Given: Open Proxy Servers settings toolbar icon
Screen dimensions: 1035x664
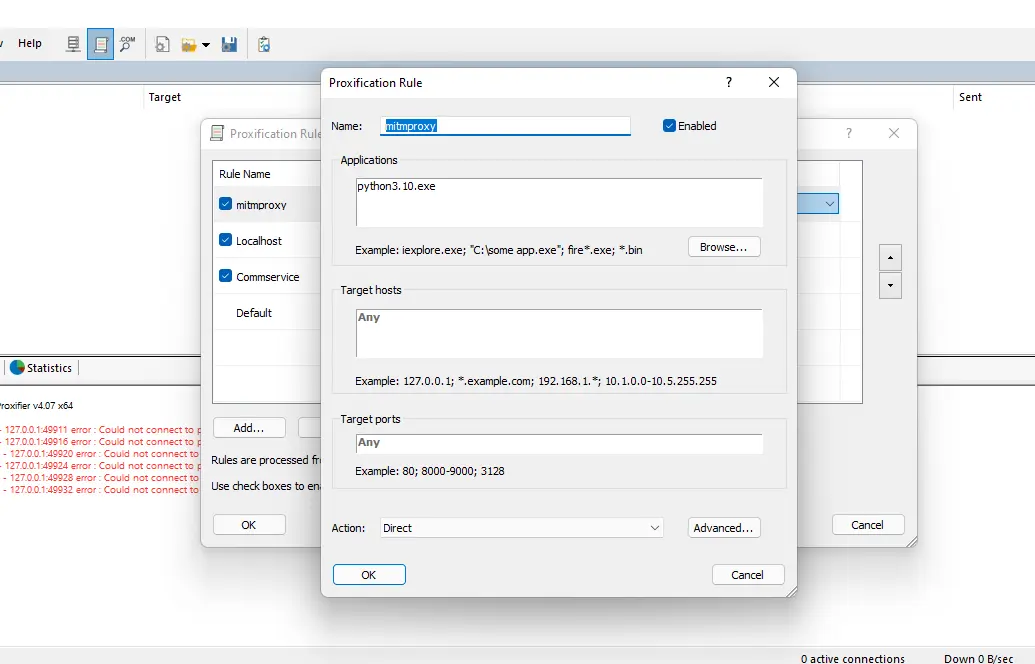Looking at the screenshot, I should [x=73, y=44].
